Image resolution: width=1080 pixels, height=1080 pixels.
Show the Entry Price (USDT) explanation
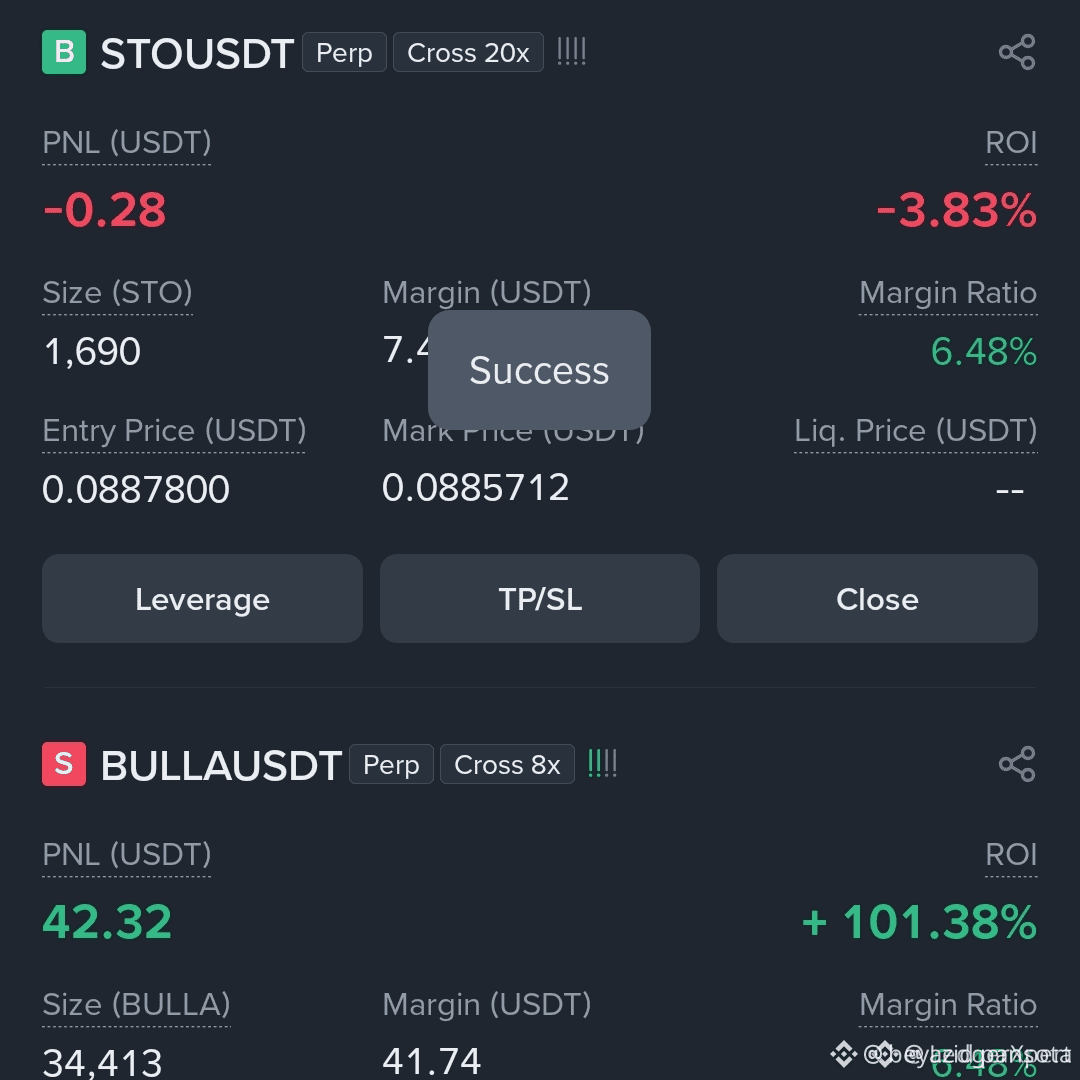tap(174, 431)
